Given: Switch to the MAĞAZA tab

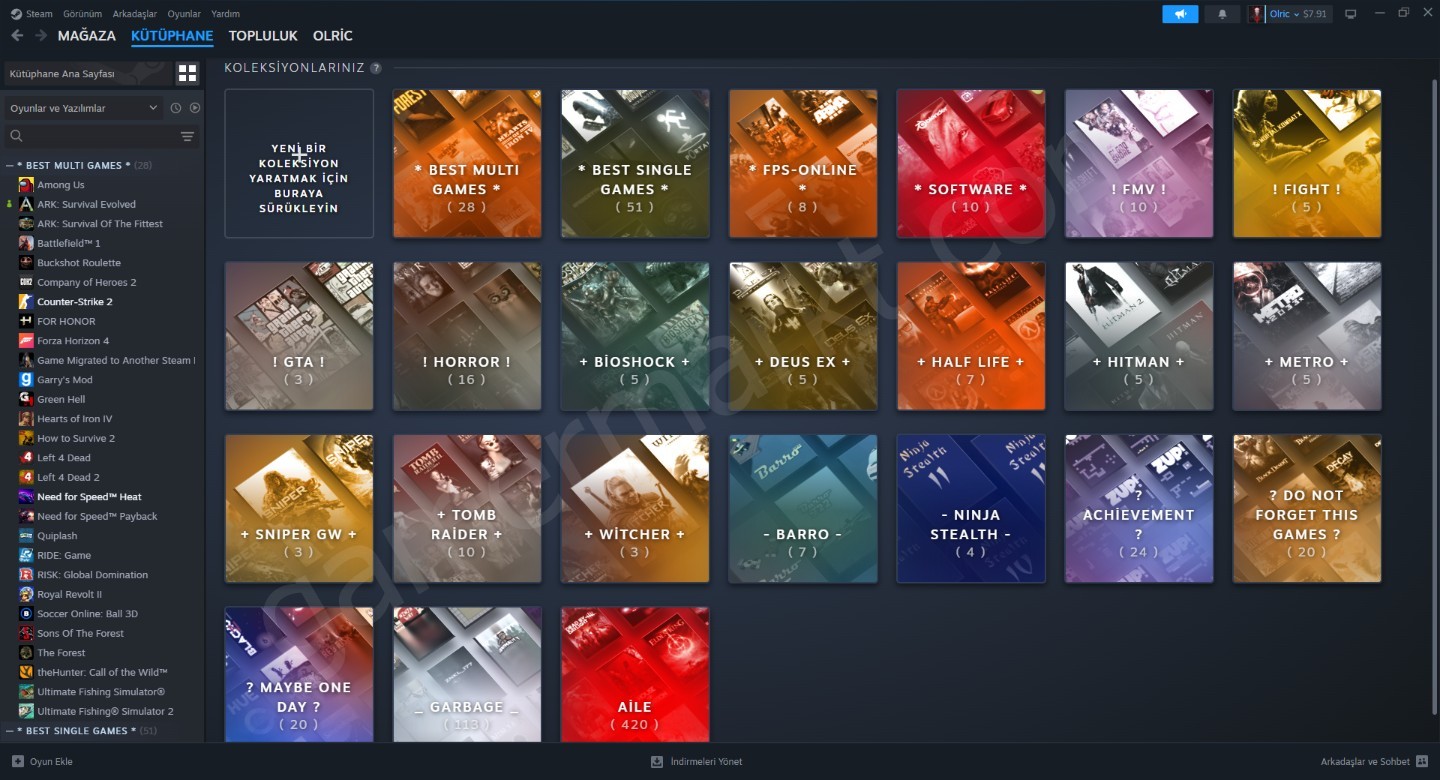Looking at the screenshot, I should [87, 36].
